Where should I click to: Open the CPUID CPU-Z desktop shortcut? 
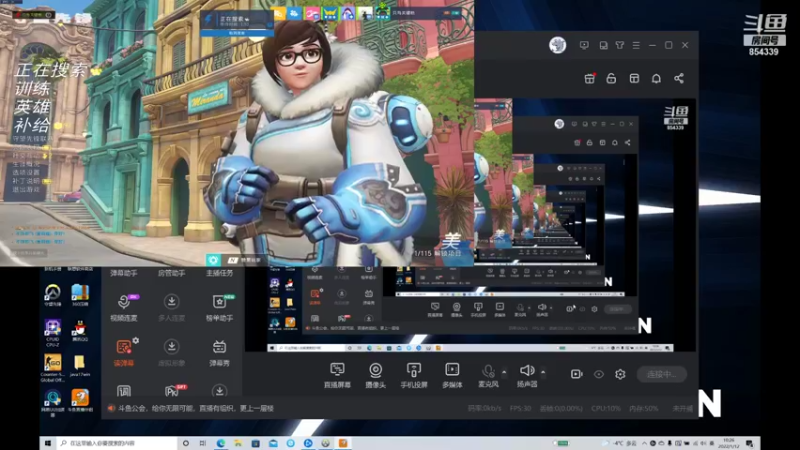[53, 333]
